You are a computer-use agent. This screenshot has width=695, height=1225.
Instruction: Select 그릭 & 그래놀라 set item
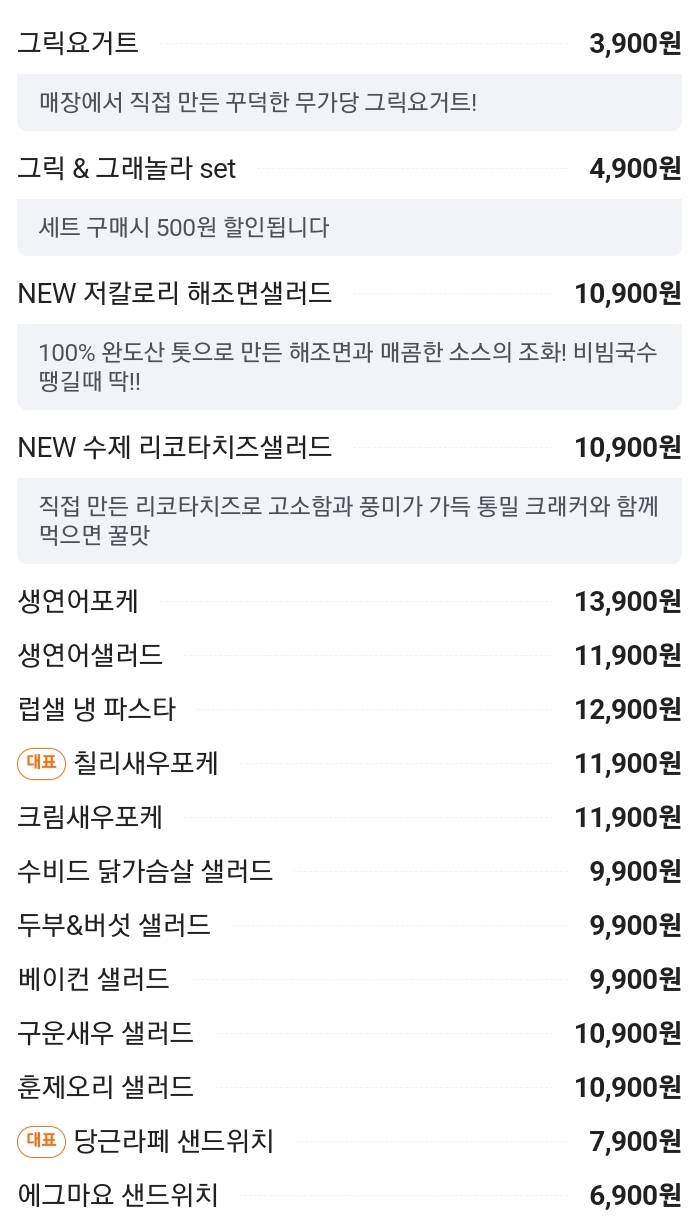tap(349, 168)
